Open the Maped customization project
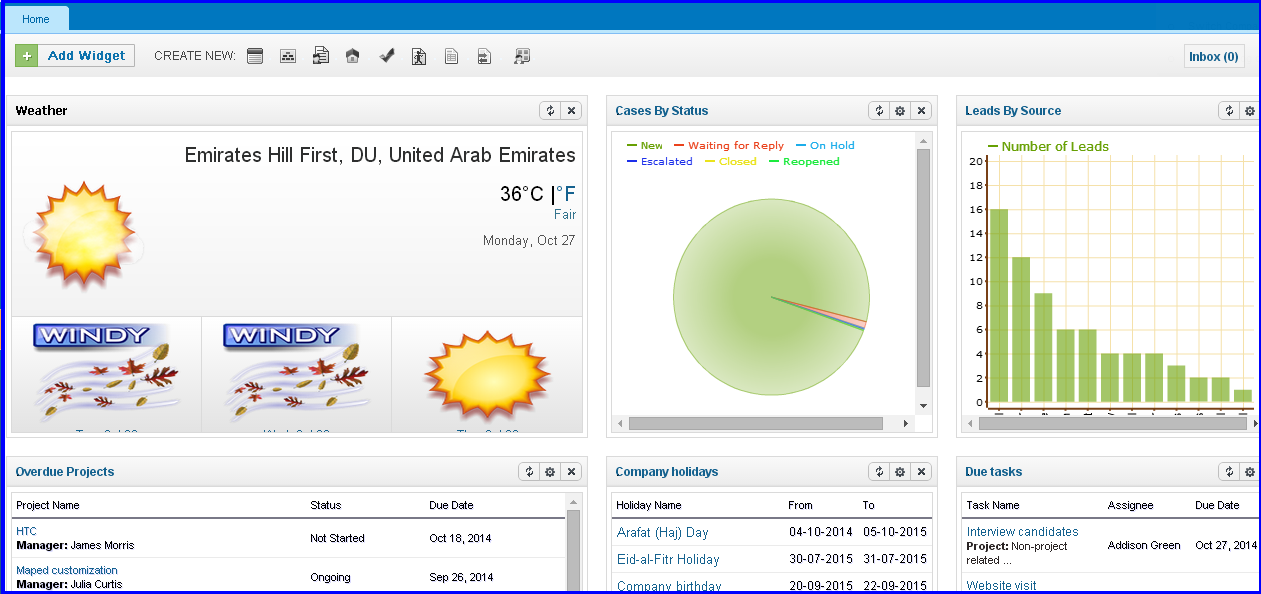The width and height of the screenshot is (1261, 594). click(x=67, y=571)
